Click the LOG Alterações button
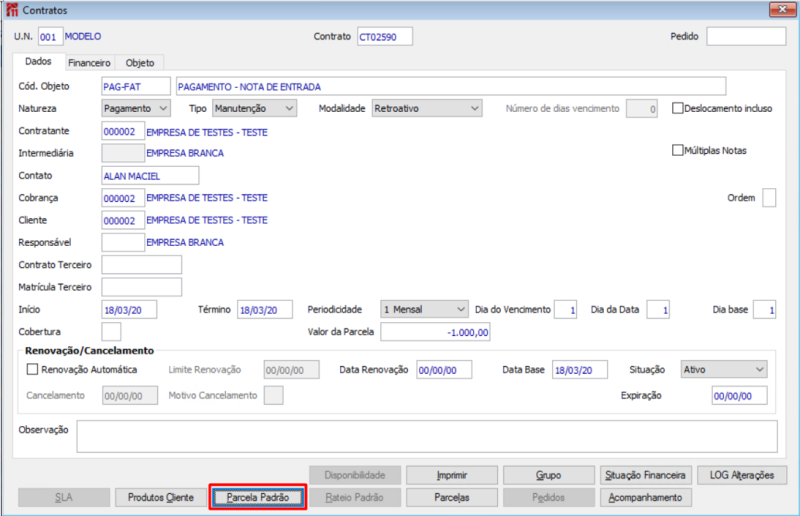 [x=742, y=475]
